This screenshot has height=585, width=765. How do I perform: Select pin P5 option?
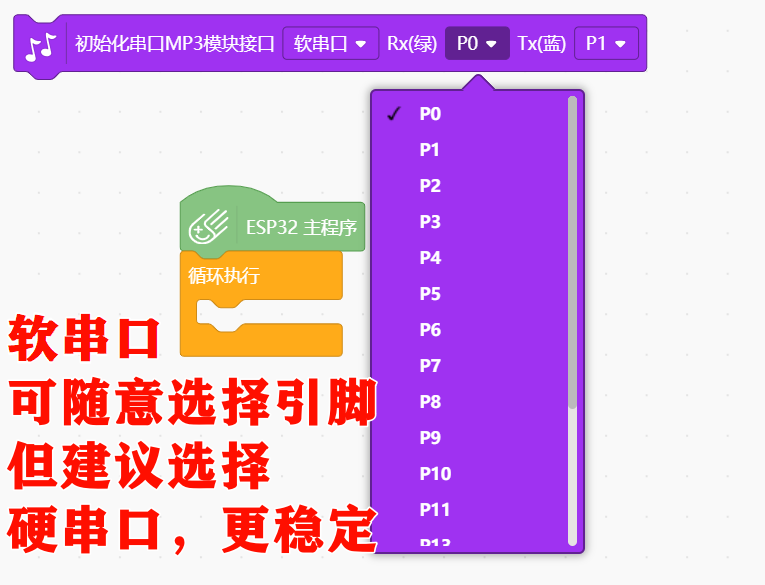[468, 294]
